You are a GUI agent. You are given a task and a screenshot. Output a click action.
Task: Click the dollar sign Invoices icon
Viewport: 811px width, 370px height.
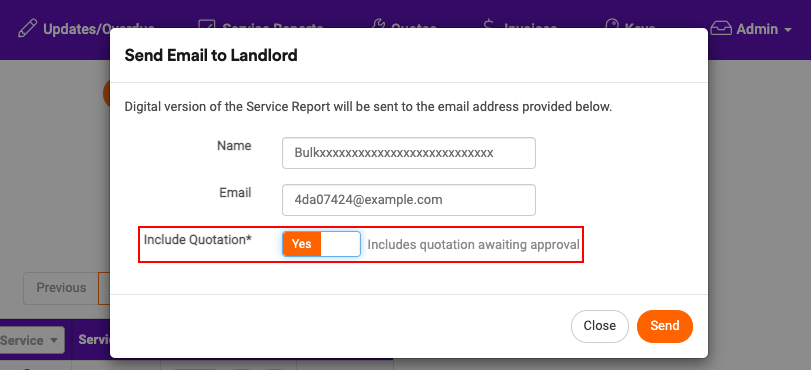click(489, 26)
